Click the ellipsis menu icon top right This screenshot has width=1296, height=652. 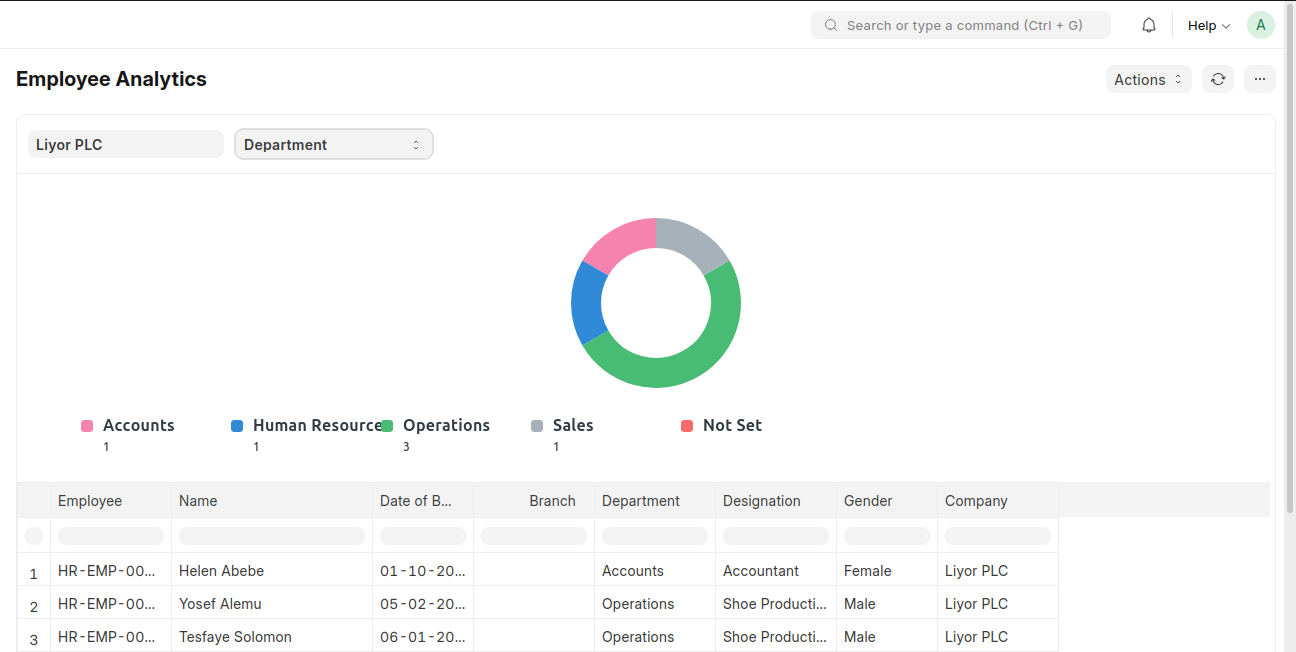pyautogui.click(x=1259, y=79)
